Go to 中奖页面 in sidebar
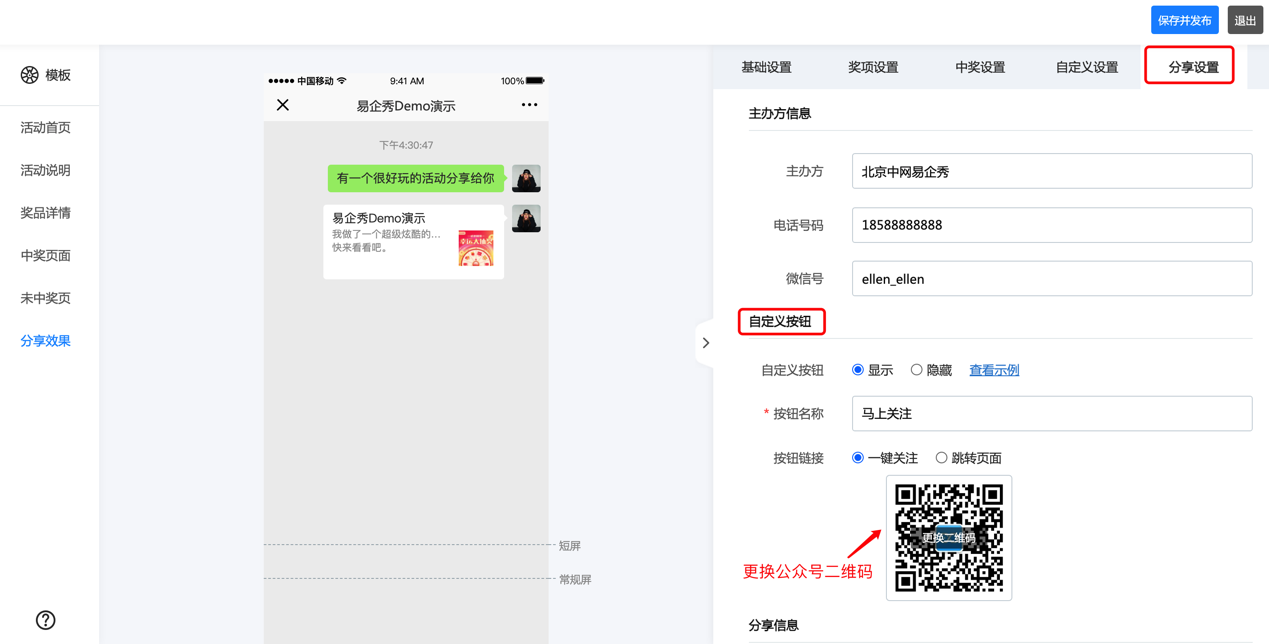The width and height of the screenshot is (1269, 644). pyautogui.click(x=46, y=256)
